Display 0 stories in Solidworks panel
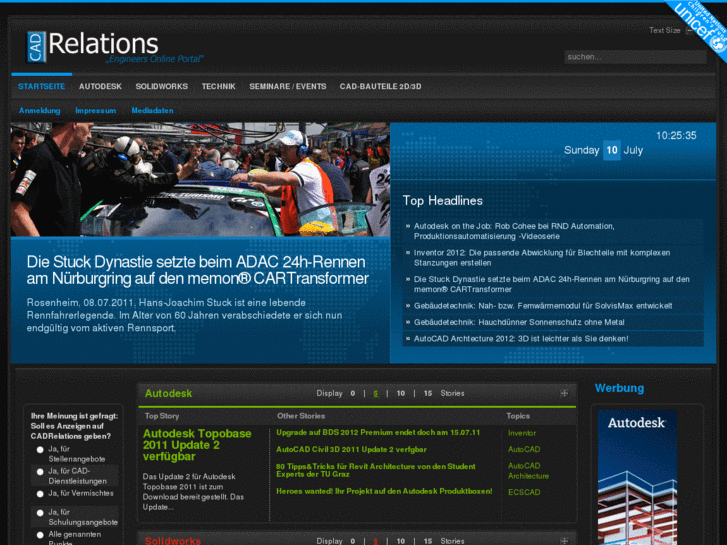727x545 pixels. point(352,541)
